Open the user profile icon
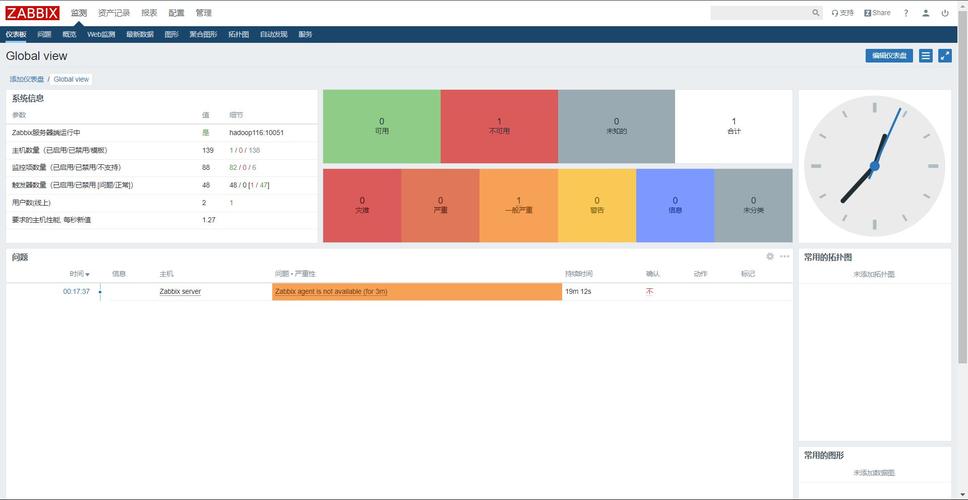 coord(926,13)
